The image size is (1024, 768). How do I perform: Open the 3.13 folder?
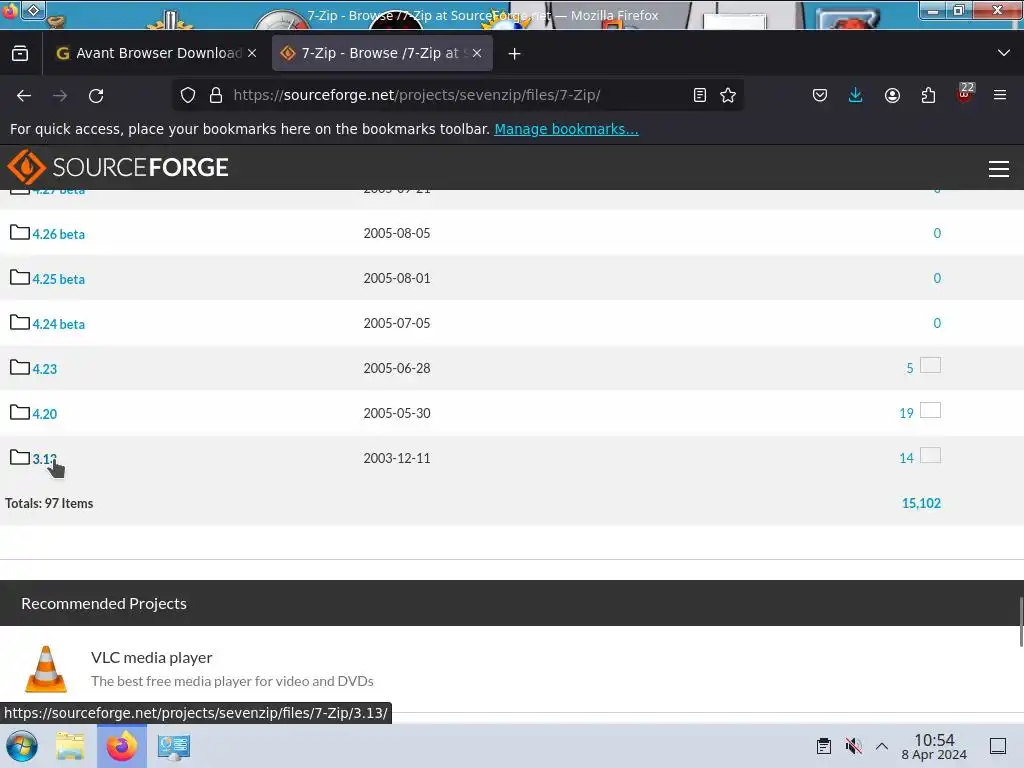(44, 459)
